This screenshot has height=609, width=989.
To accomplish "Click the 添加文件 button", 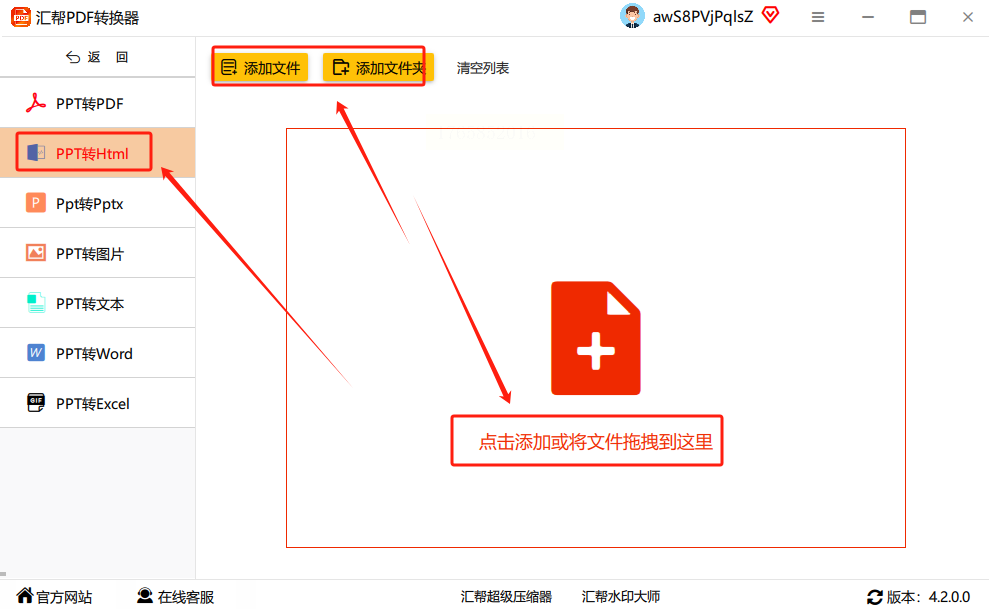I will [260, 67].
